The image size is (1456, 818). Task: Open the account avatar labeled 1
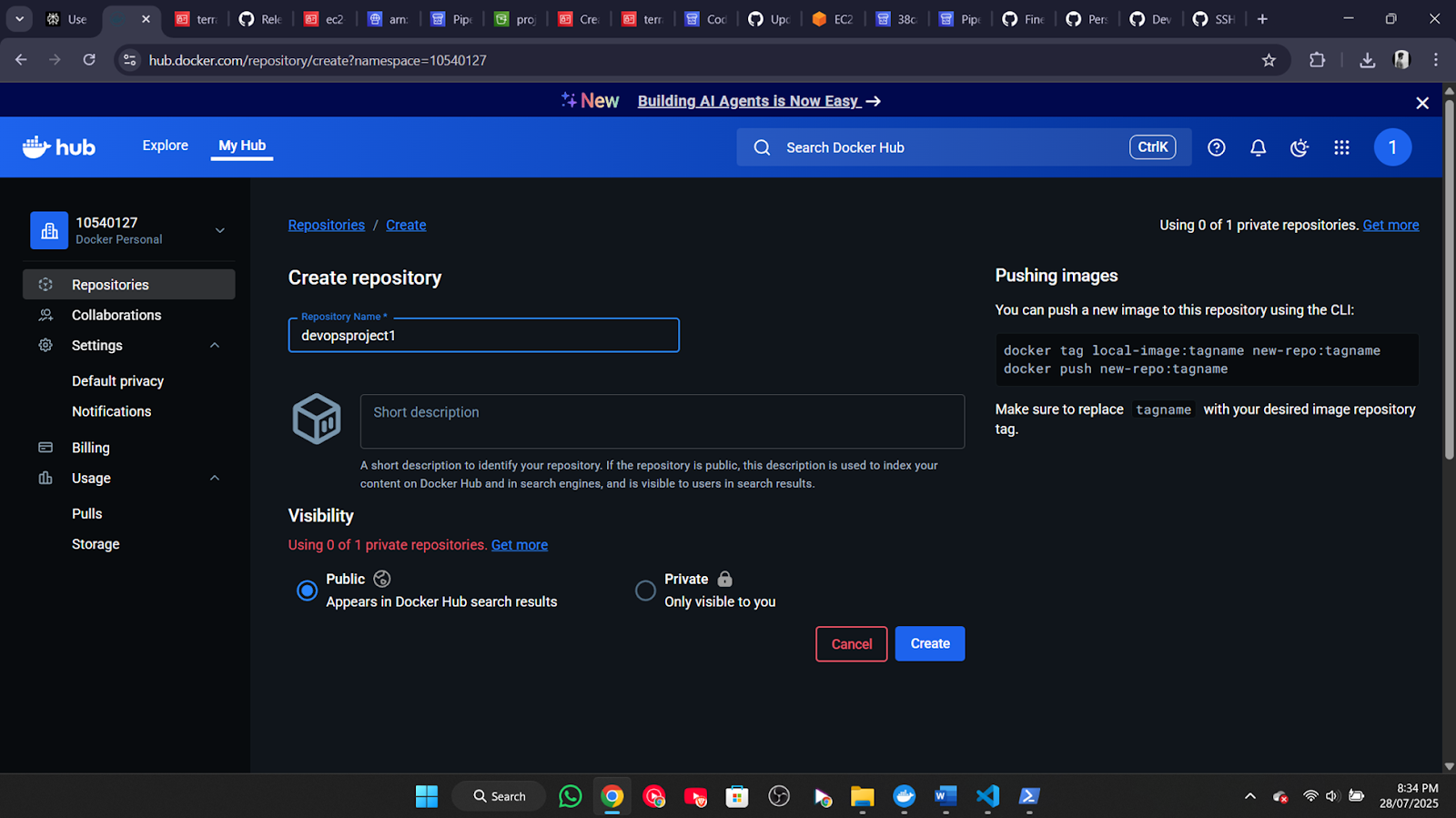coord(1392,147)
